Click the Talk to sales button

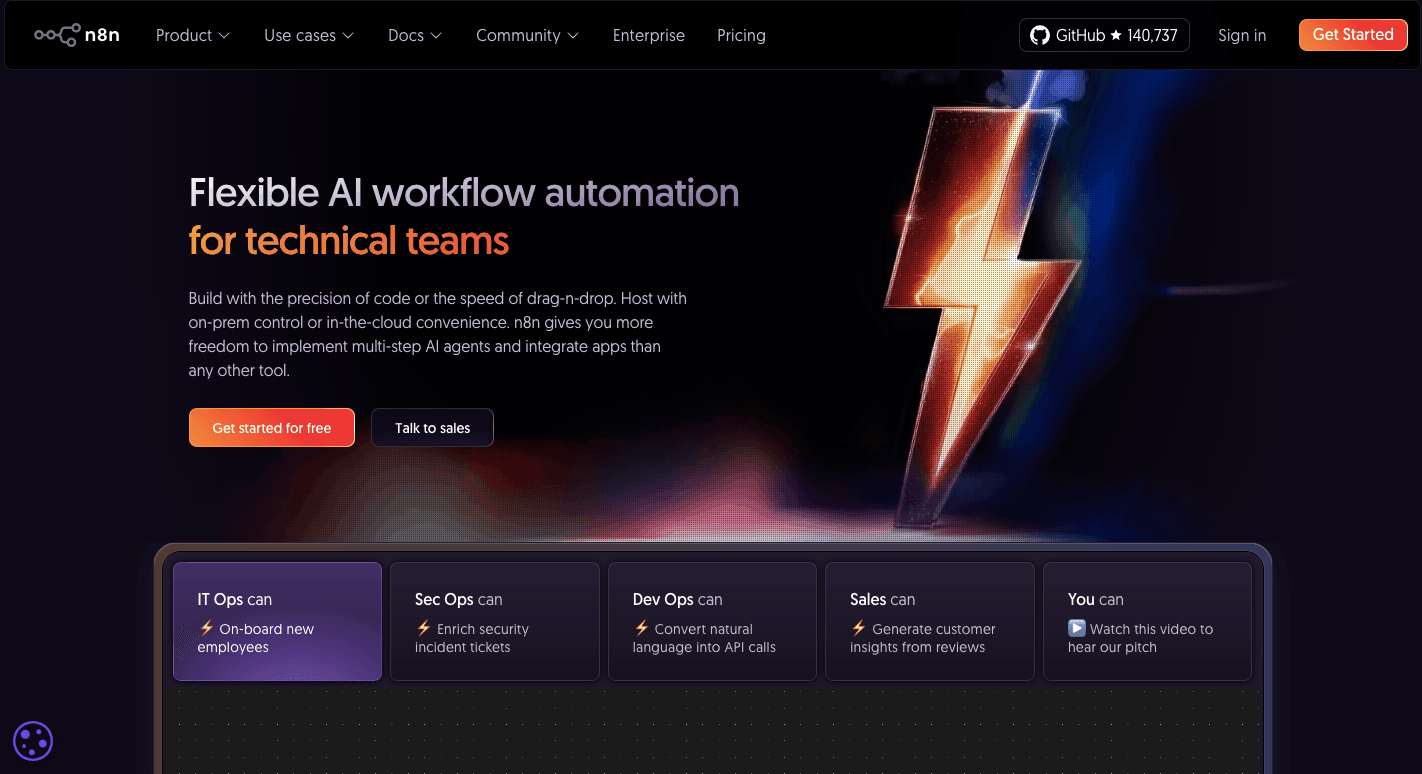point(432,428)
